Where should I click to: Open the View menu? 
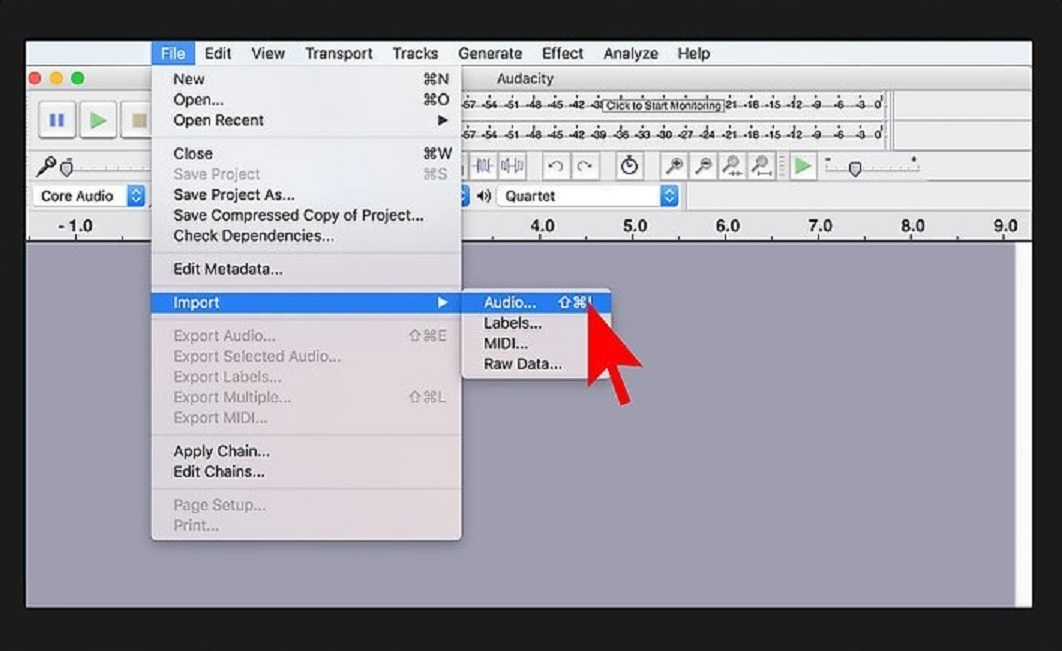268,54
